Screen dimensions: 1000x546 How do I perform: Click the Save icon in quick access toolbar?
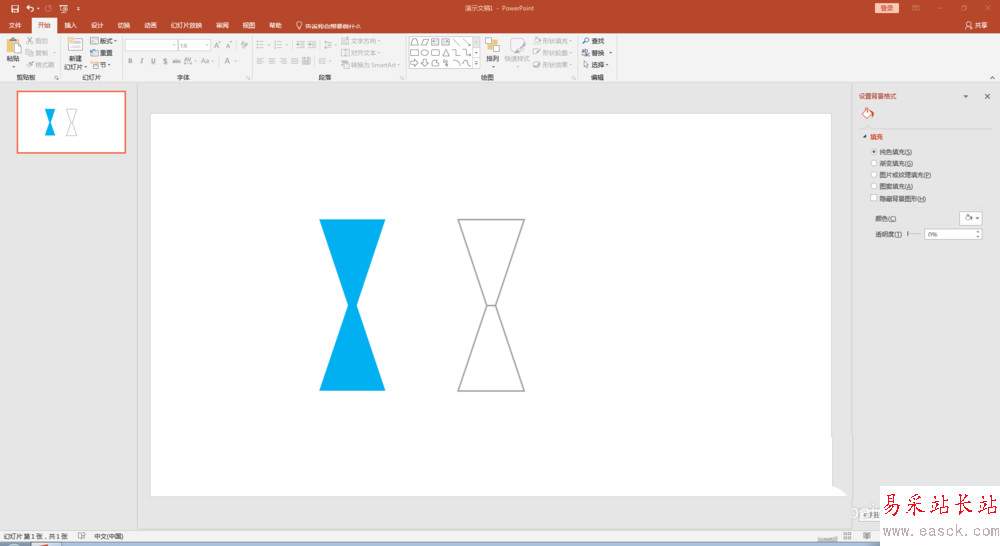point(15,8)
